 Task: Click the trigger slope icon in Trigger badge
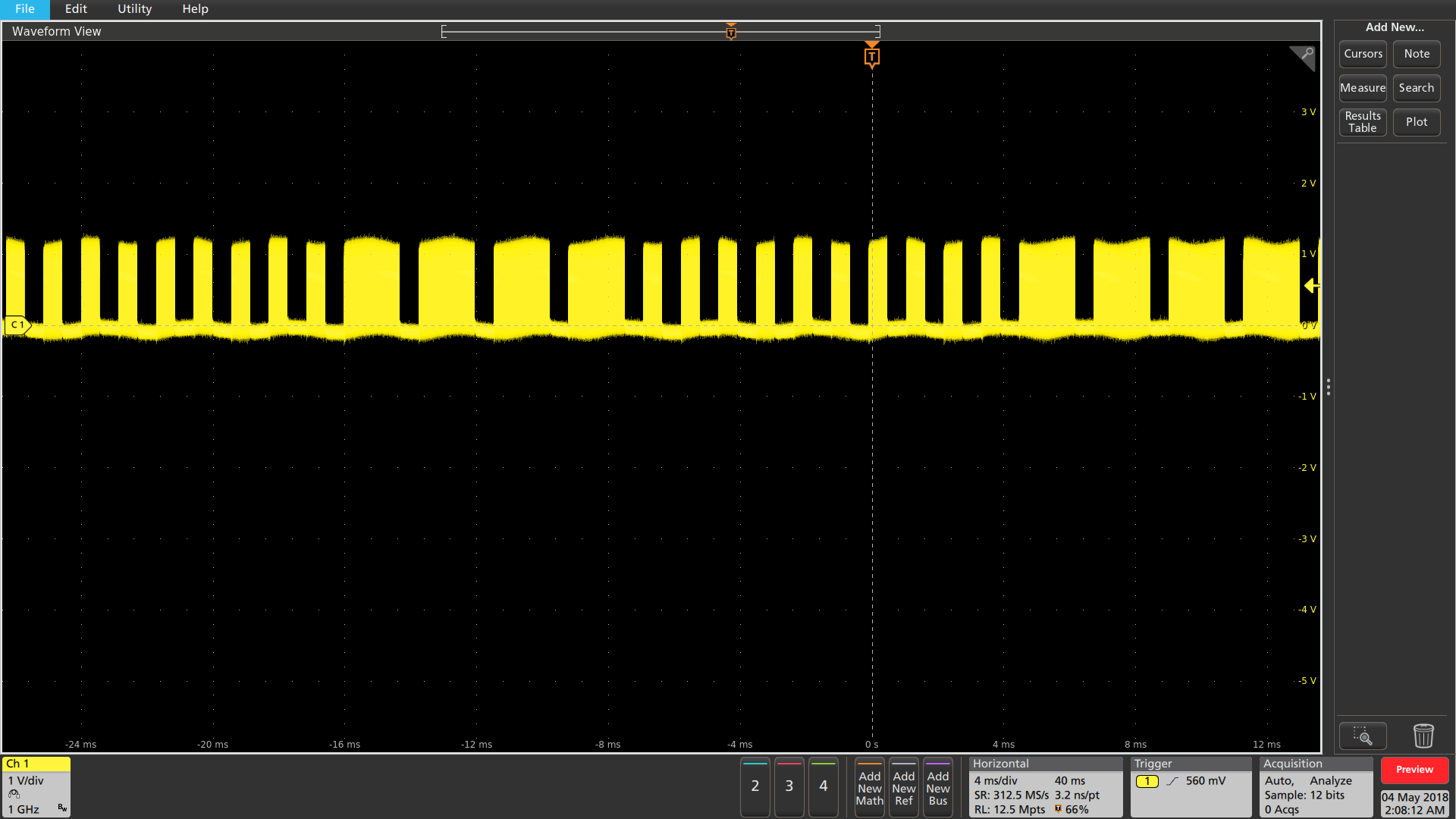pos(1172,781)
